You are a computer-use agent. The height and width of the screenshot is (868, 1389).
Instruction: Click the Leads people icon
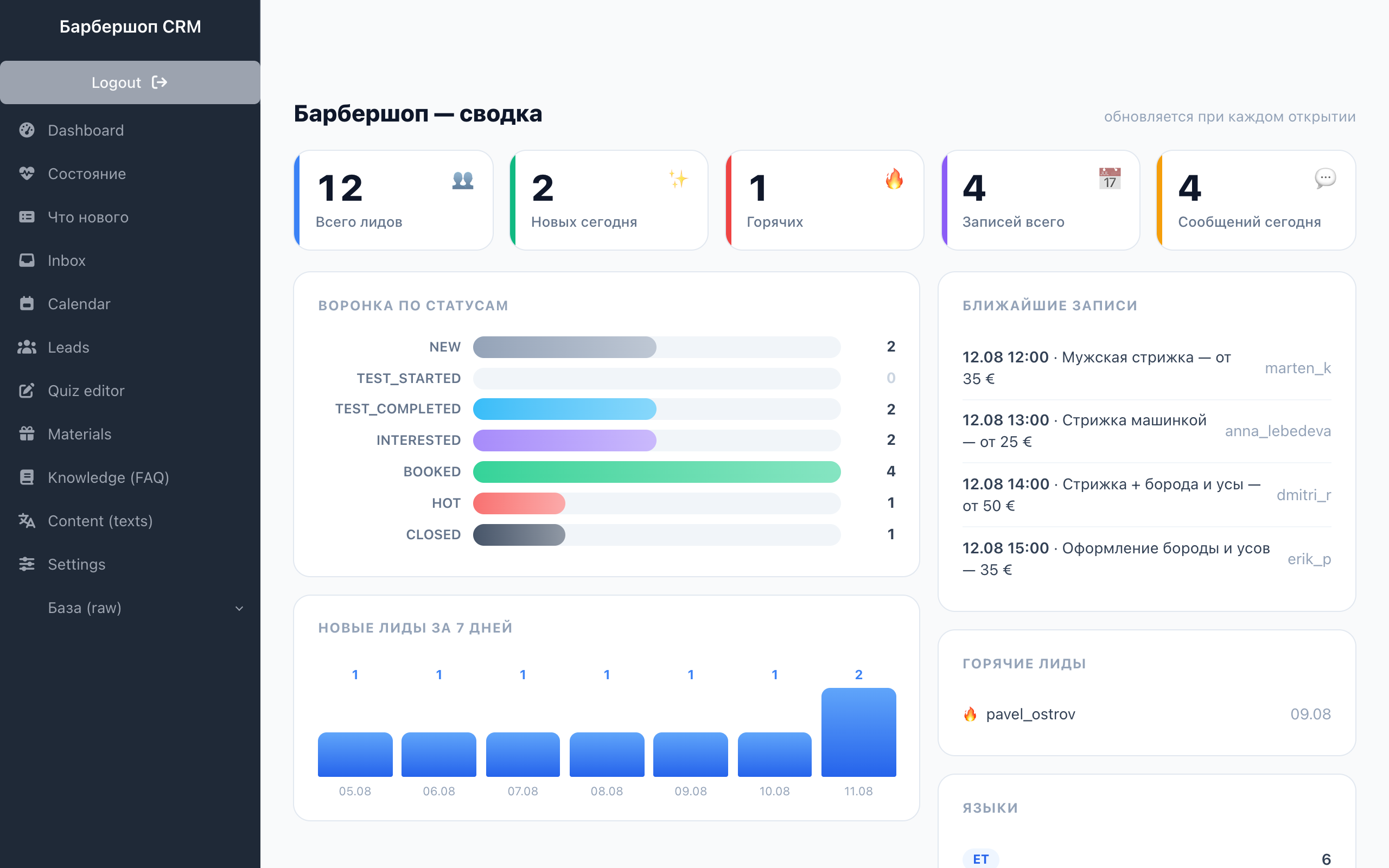click(27, 347)
